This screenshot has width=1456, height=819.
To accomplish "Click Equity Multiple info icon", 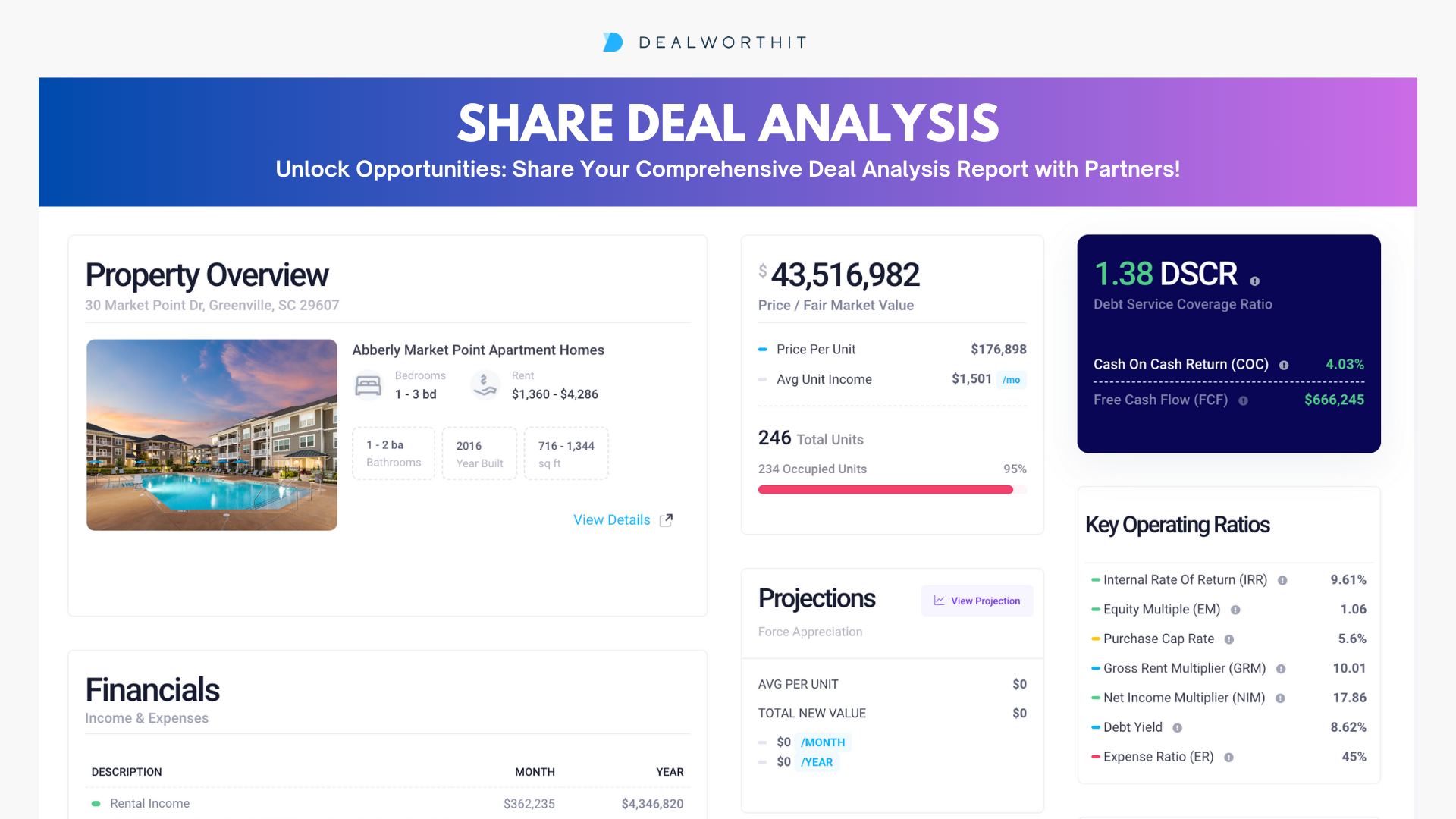I will [x=1235, y=610].
